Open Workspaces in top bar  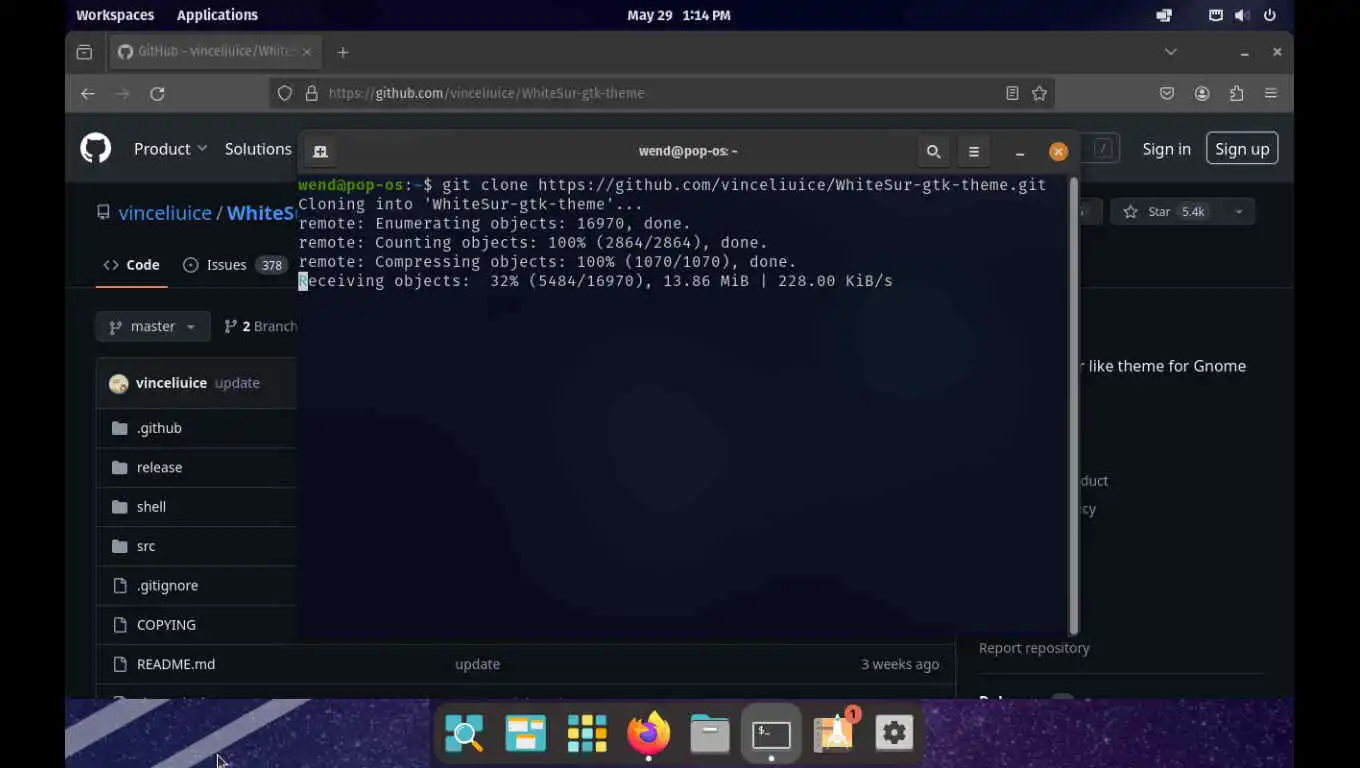pos(115,15)
